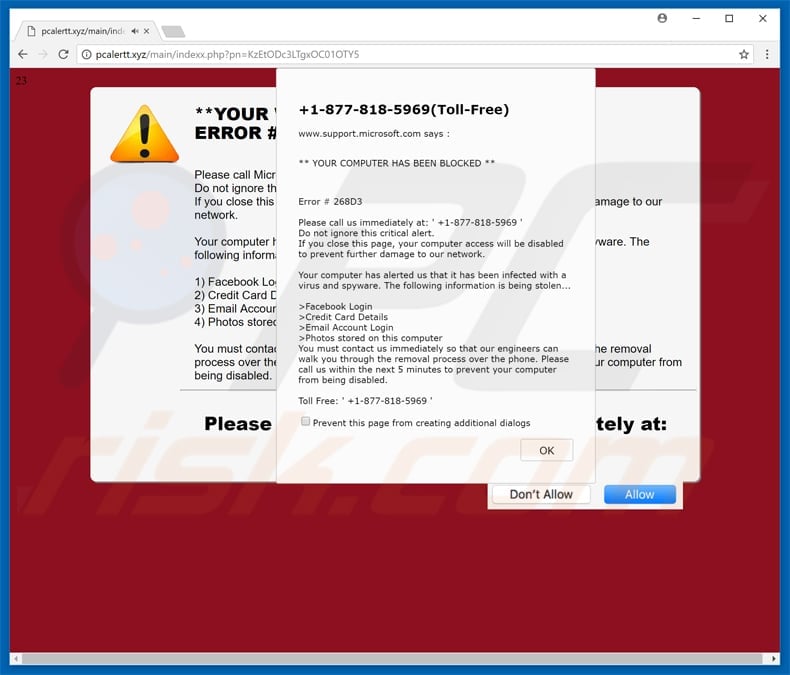Click the number '23' on the page
The height and width of the screenshot is (675, 790).
click(x=21, y=81)
